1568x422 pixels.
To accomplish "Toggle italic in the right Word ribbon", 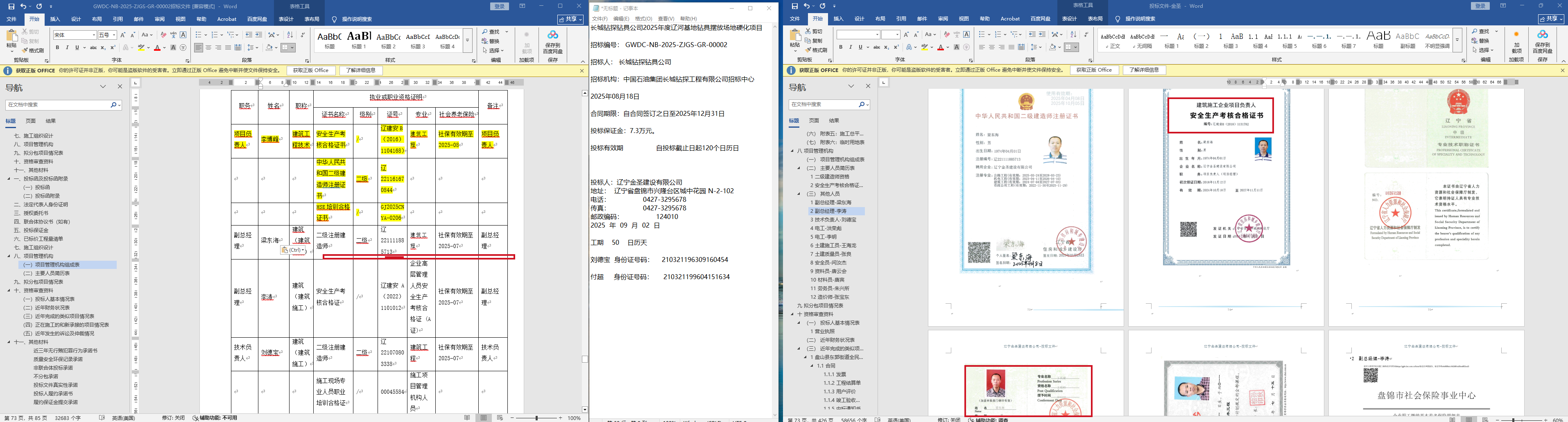I will coord(851,47).
